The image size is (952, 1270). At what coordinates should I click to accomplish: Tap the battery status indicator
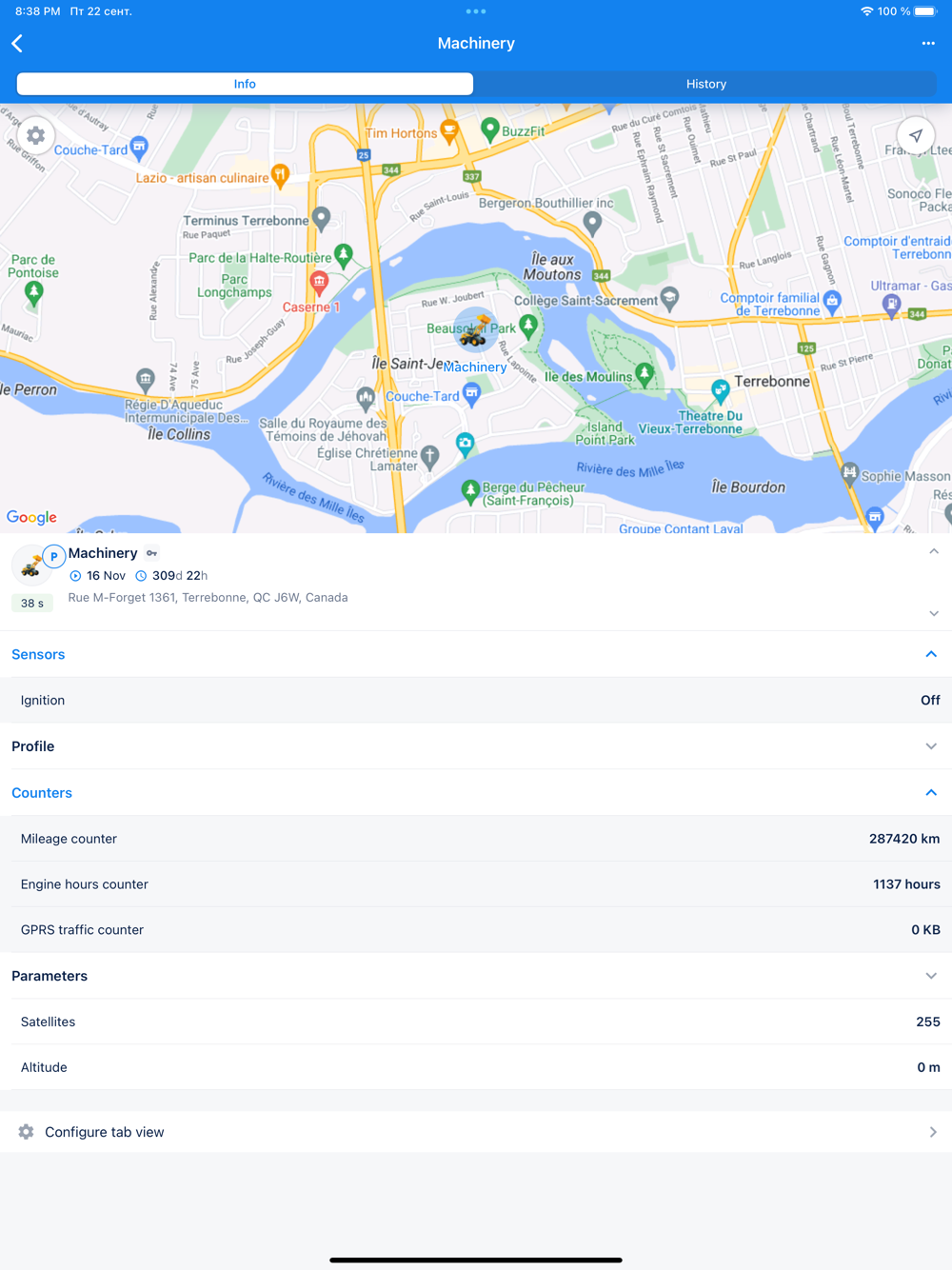pyautogui.click(x=925, y=11)
